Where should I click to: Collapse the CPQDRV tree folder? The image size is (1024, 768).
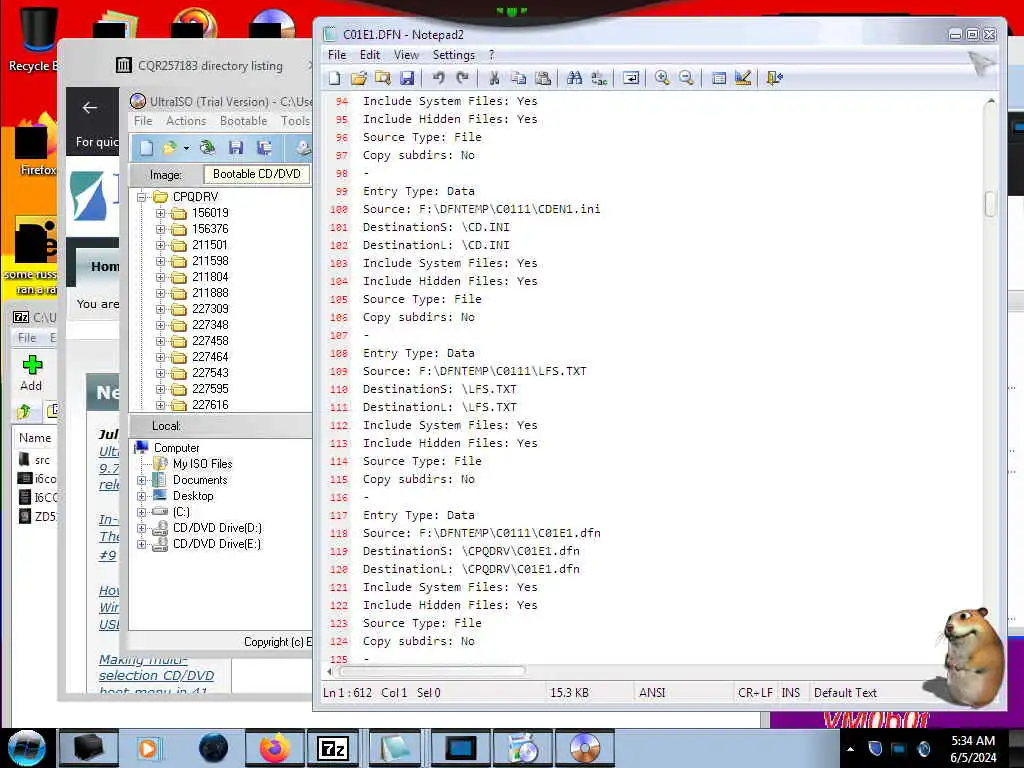(x=142, y=197)
